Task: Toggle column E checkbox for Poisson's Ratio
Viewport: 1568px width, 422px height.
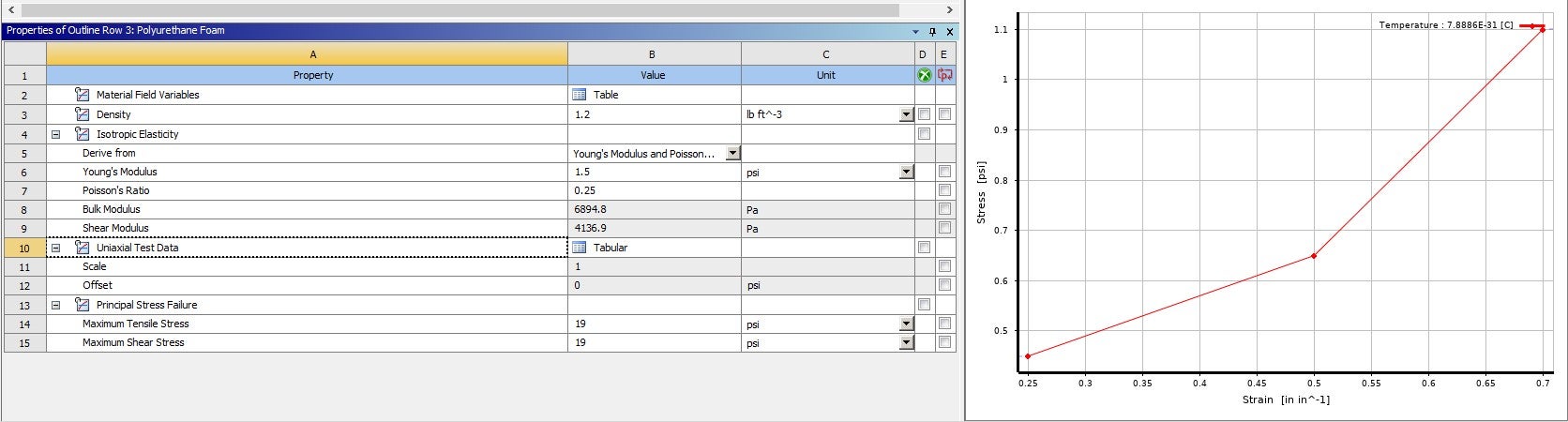Action: coord(945,190)
